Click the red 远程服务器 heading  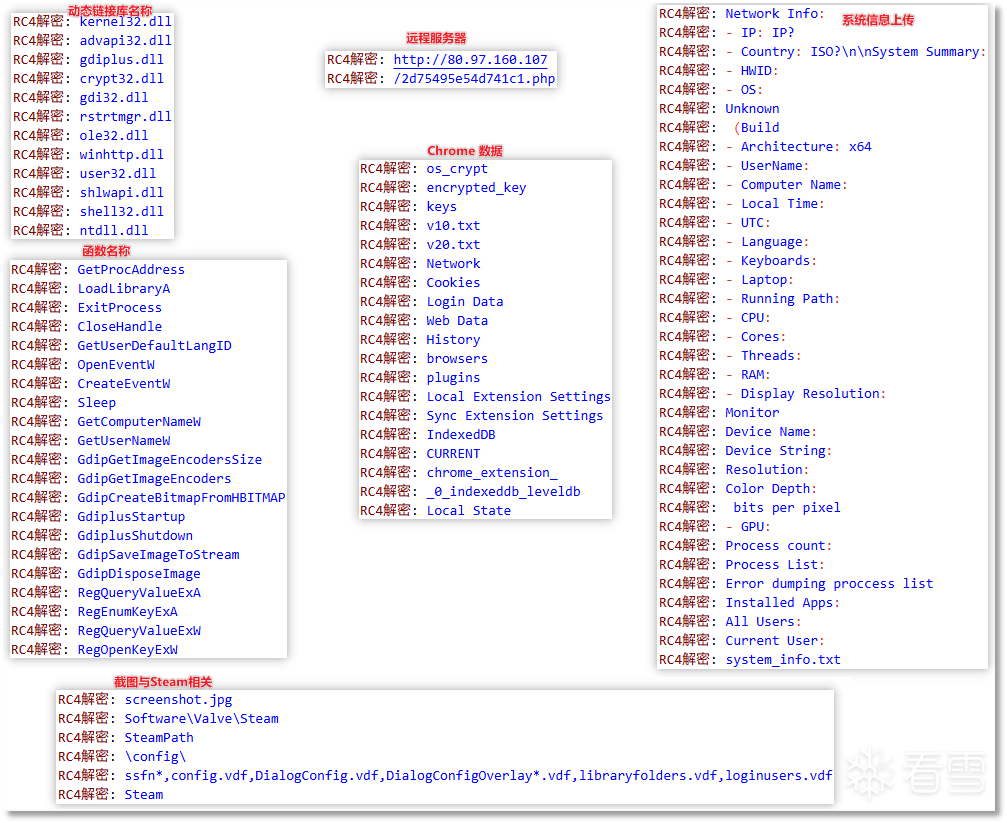click(x=436, y=38)
